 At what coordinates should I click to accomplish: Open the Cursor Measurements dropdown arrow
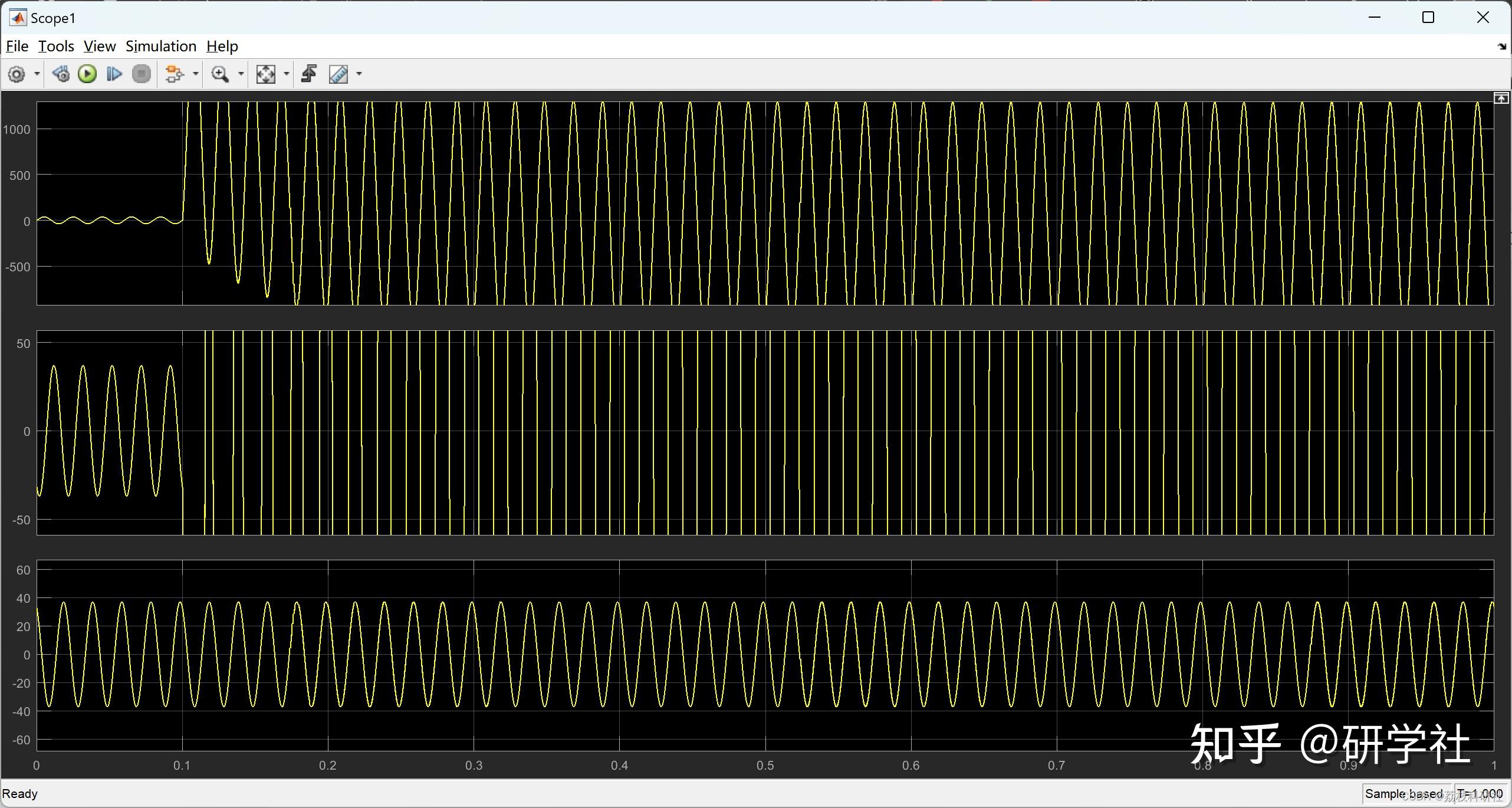(x=359, y=74)
